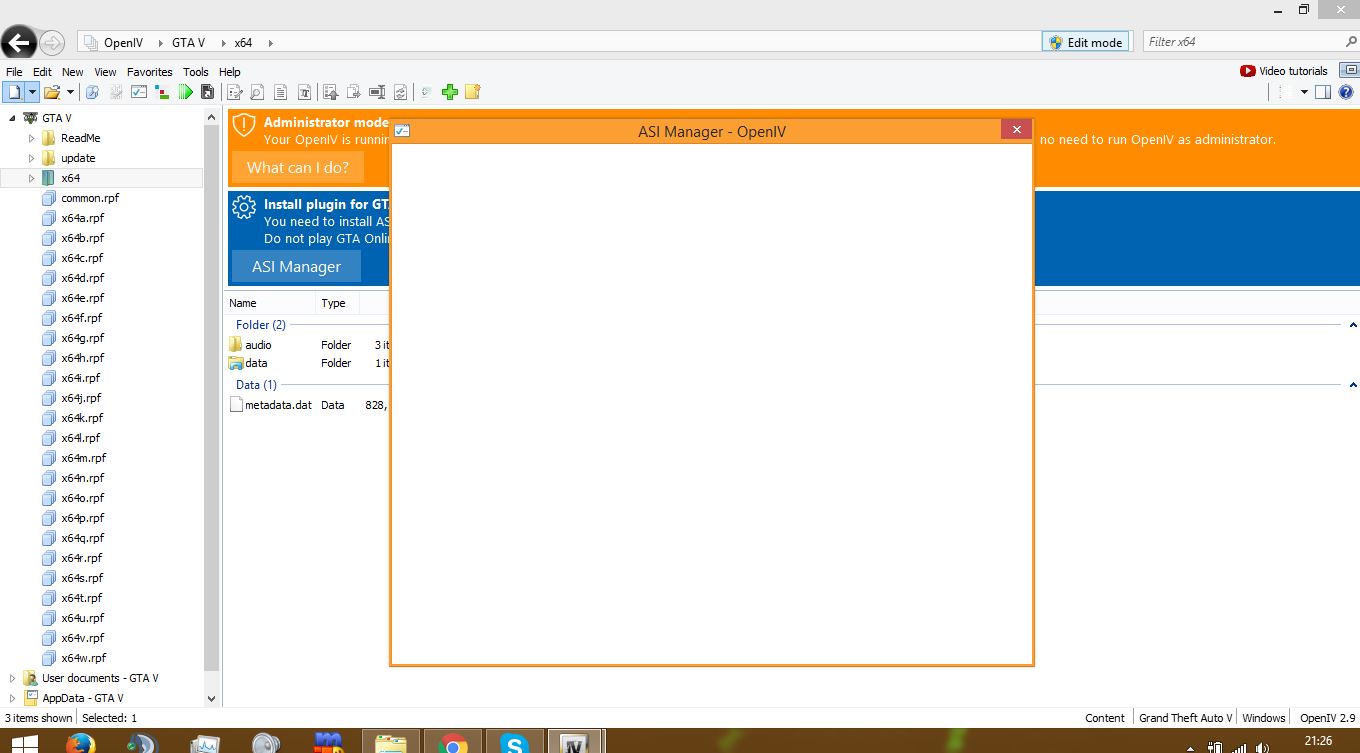The image size is (1360, 753).
Task: Click the ASI Manager button
Action: tap(296, 267)
